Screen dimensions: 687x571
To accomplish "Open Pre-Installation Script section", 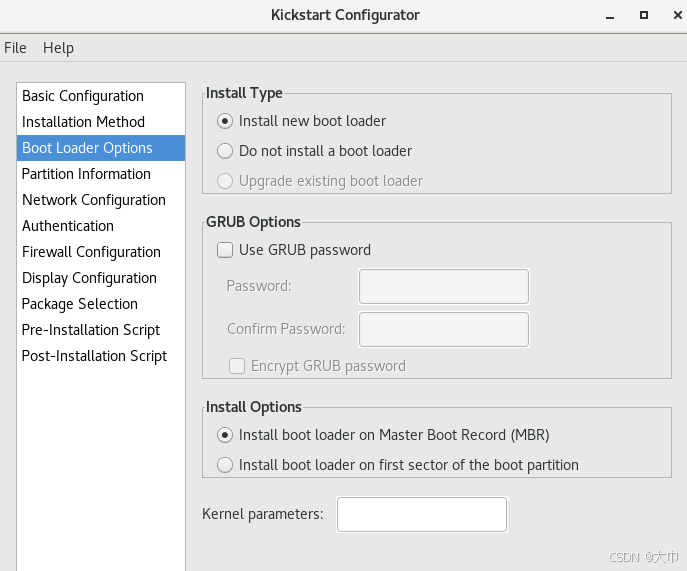I will (101, 330).
